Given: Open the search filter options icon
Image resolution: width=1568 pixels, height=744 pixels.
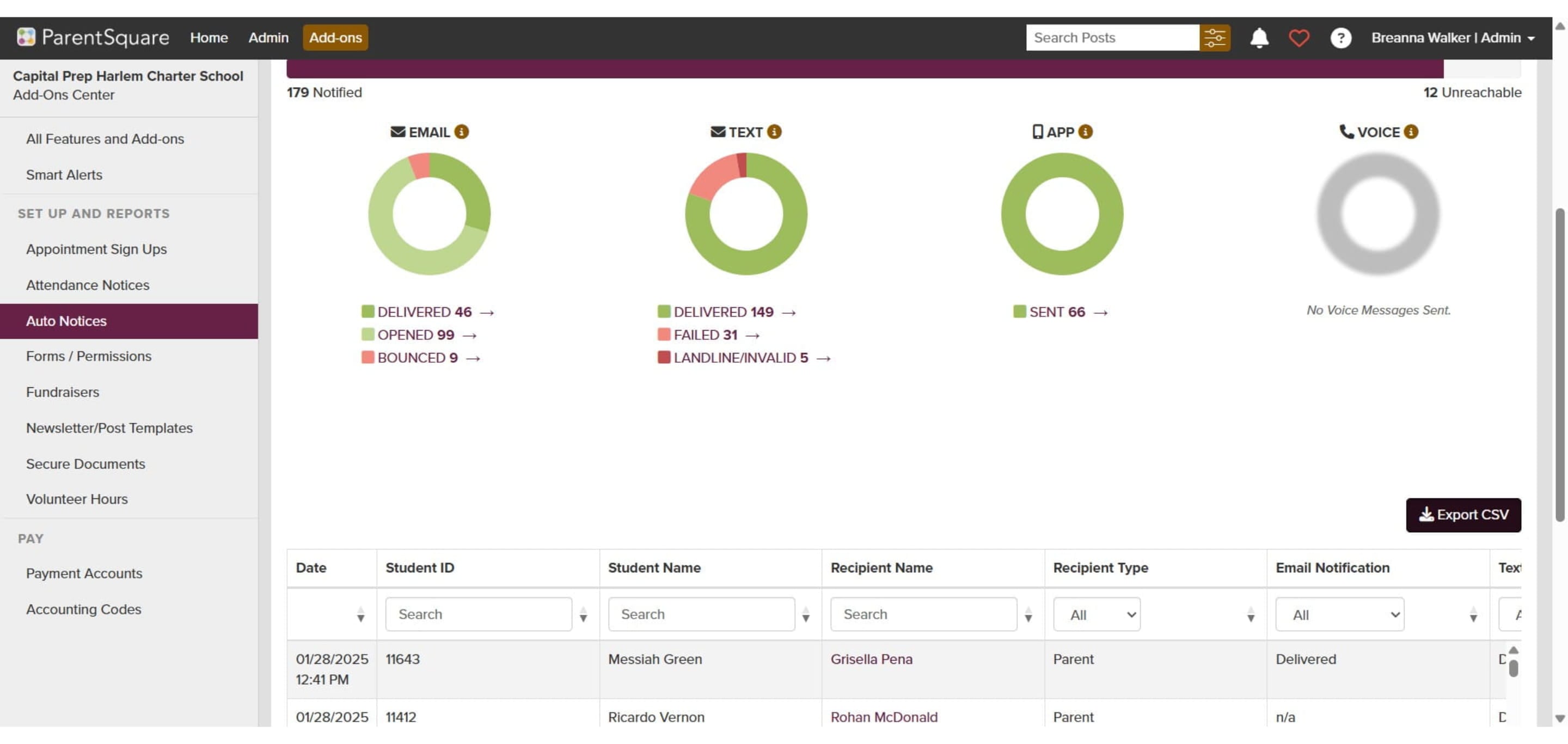Looking at the screenshot, I should click(x=1214, y=38).
